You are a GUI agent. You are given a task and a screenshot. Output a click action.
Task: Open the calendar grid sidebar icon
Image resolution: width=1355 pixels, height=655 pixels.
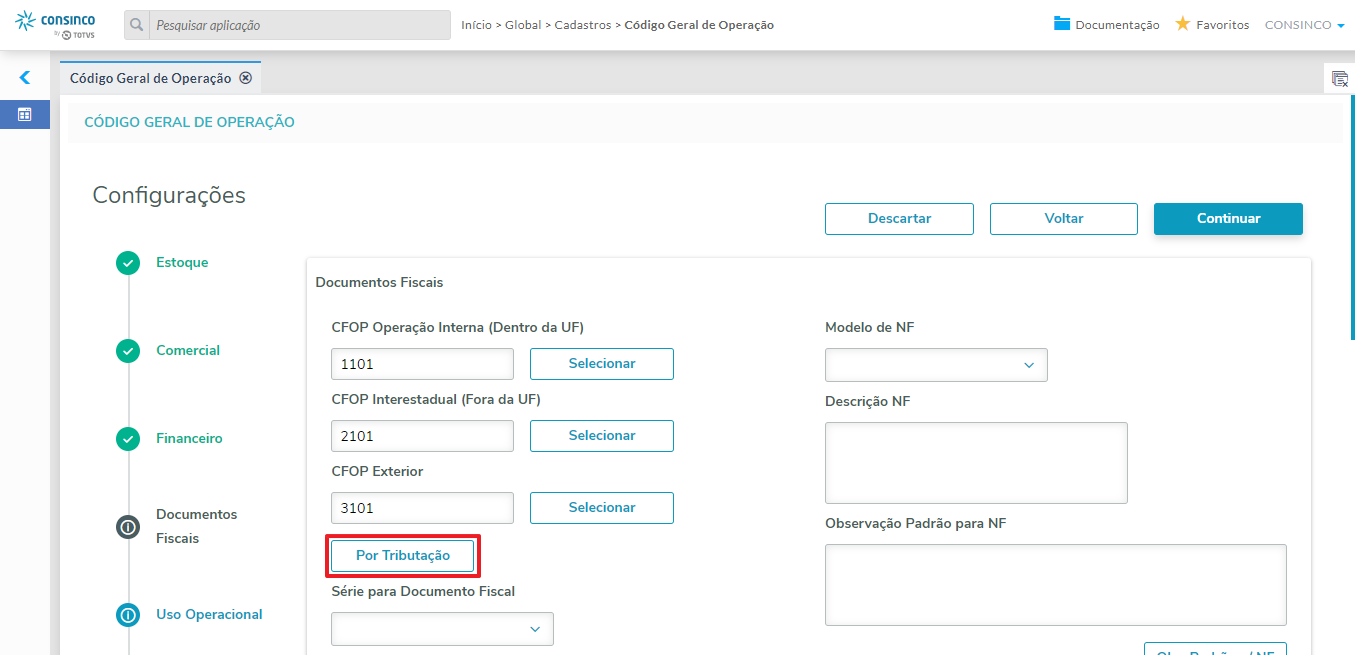pyautogui.click(x=25, y=114)
